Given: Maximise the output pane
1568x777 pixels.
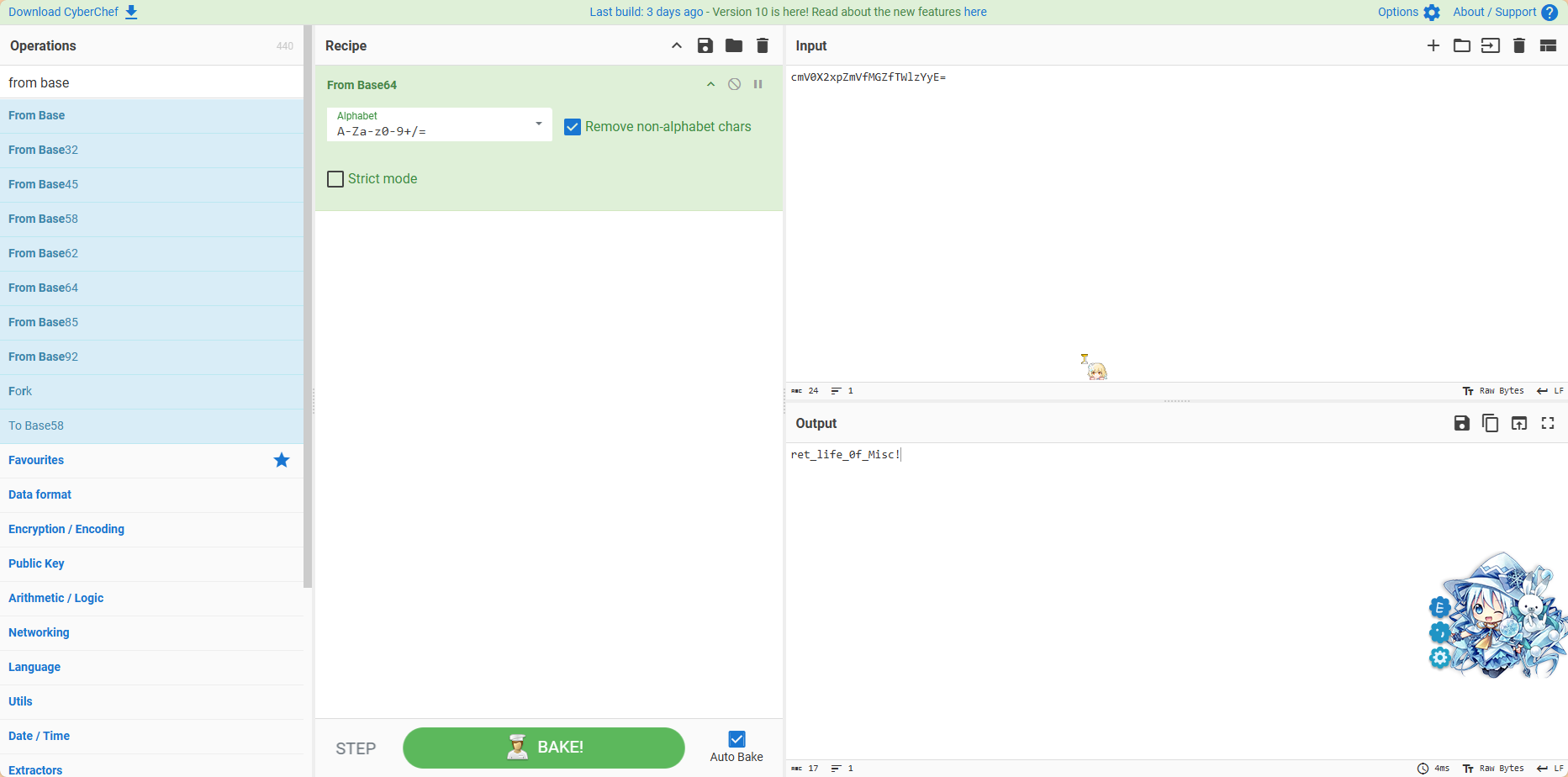Looking at the screenshot, I should tap(1547, 423).
